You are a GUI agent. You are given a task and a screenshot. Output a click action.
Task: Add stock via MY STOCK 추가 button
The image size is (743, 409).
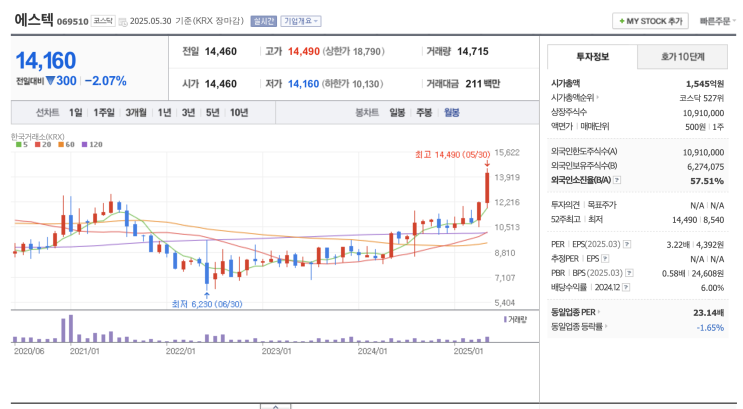pyautogui.click(x=650, y=21)
